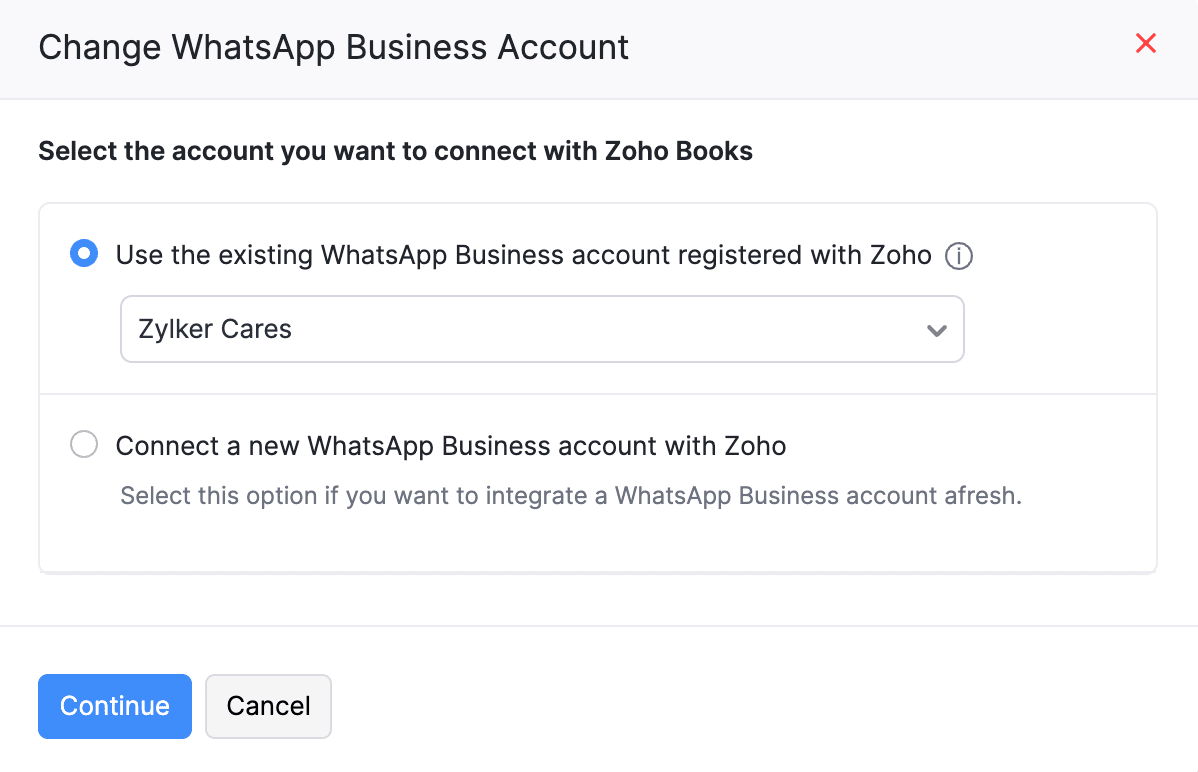Click the existing account option's text label
The width and height of the screenshot is (1198, 772).
pyautogui.click(x=522, y=255)
